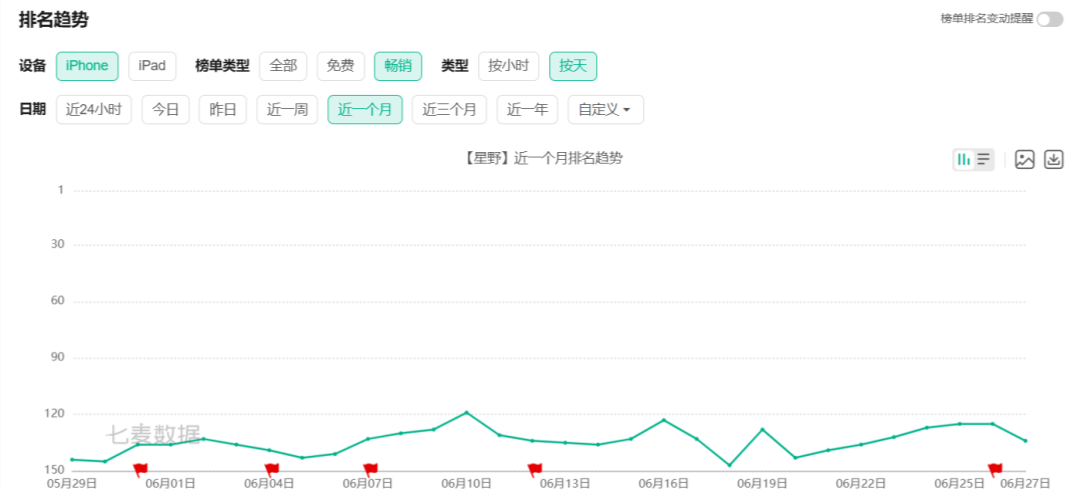
Task: Select 近24小时 date range
Action: click(x=94, y=110)
